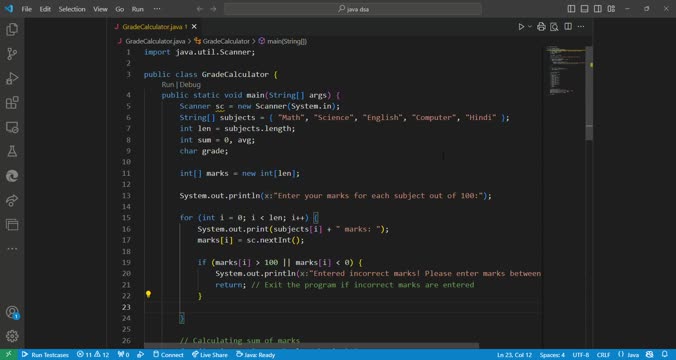Click the Java: Ready status
The width and height of the screenshot is (676, 360).
point(256,355)
